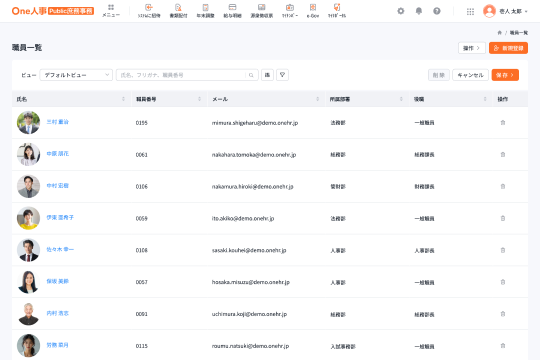
Task: Click trash icon for employee 0059
Action: pyautogui.click(x=503, y=218)
